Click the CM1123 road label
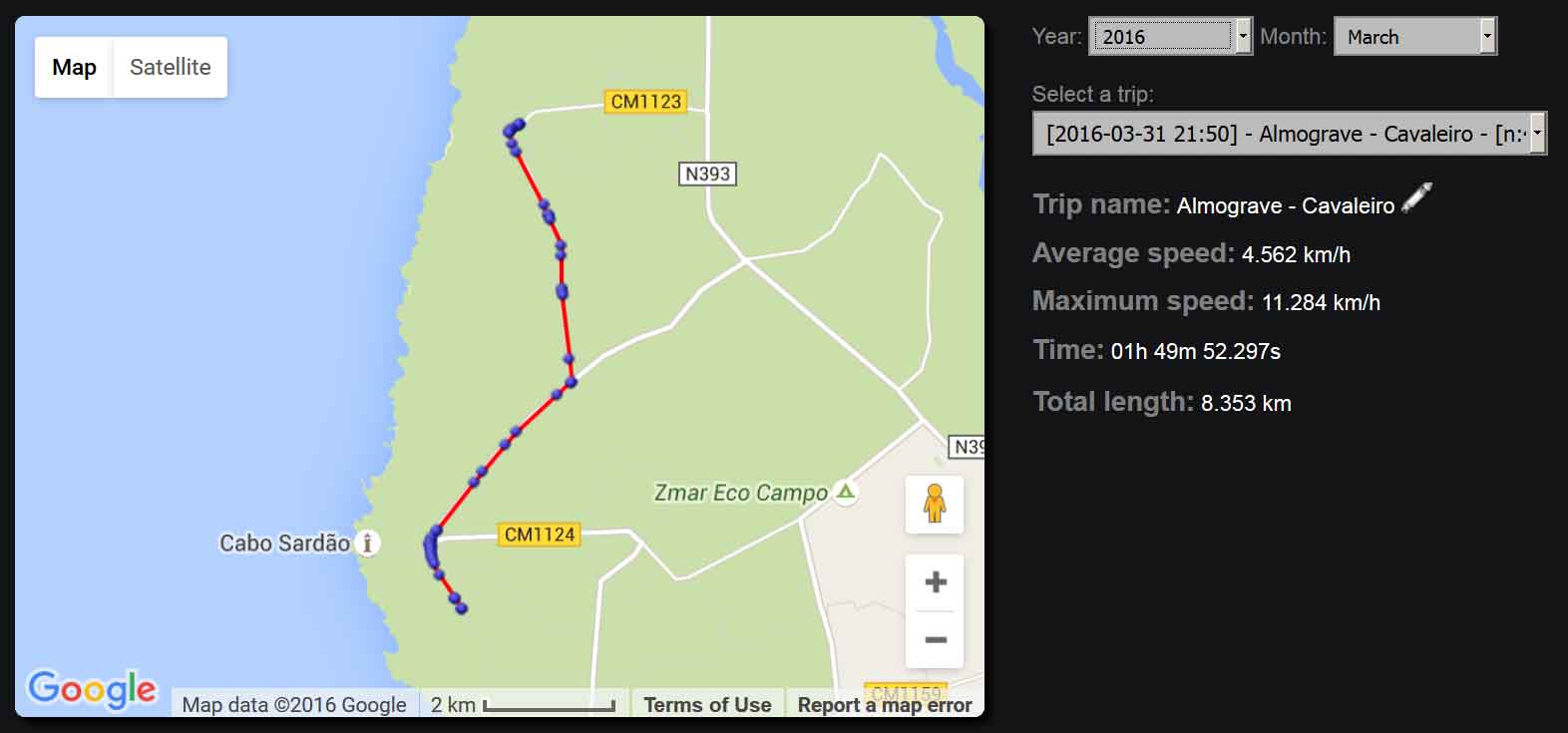This screenshot has height=733, width=1568. [x=646, y=102]
